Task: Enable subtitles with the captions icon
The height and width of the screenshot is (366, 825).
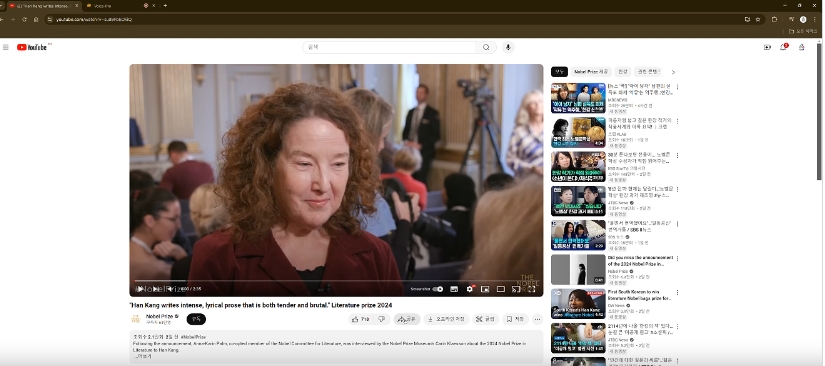Action: pos(454,289)
